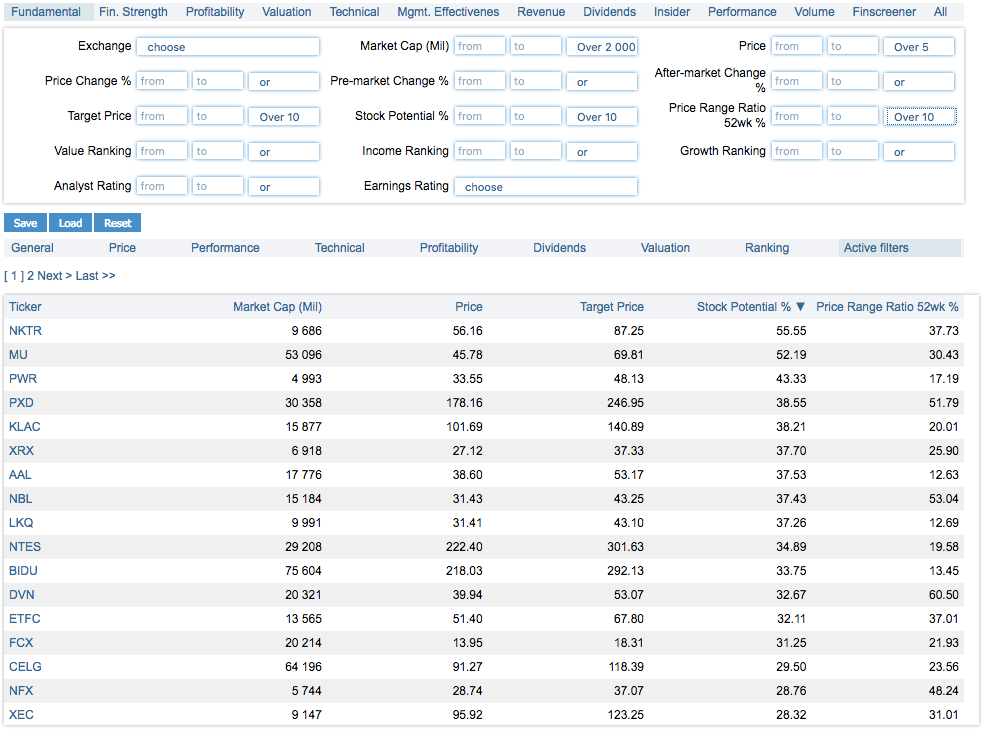Screen dimensions: 989x736
Task: Show the Dividends results view tab
Action: click(x=559, y=248)
